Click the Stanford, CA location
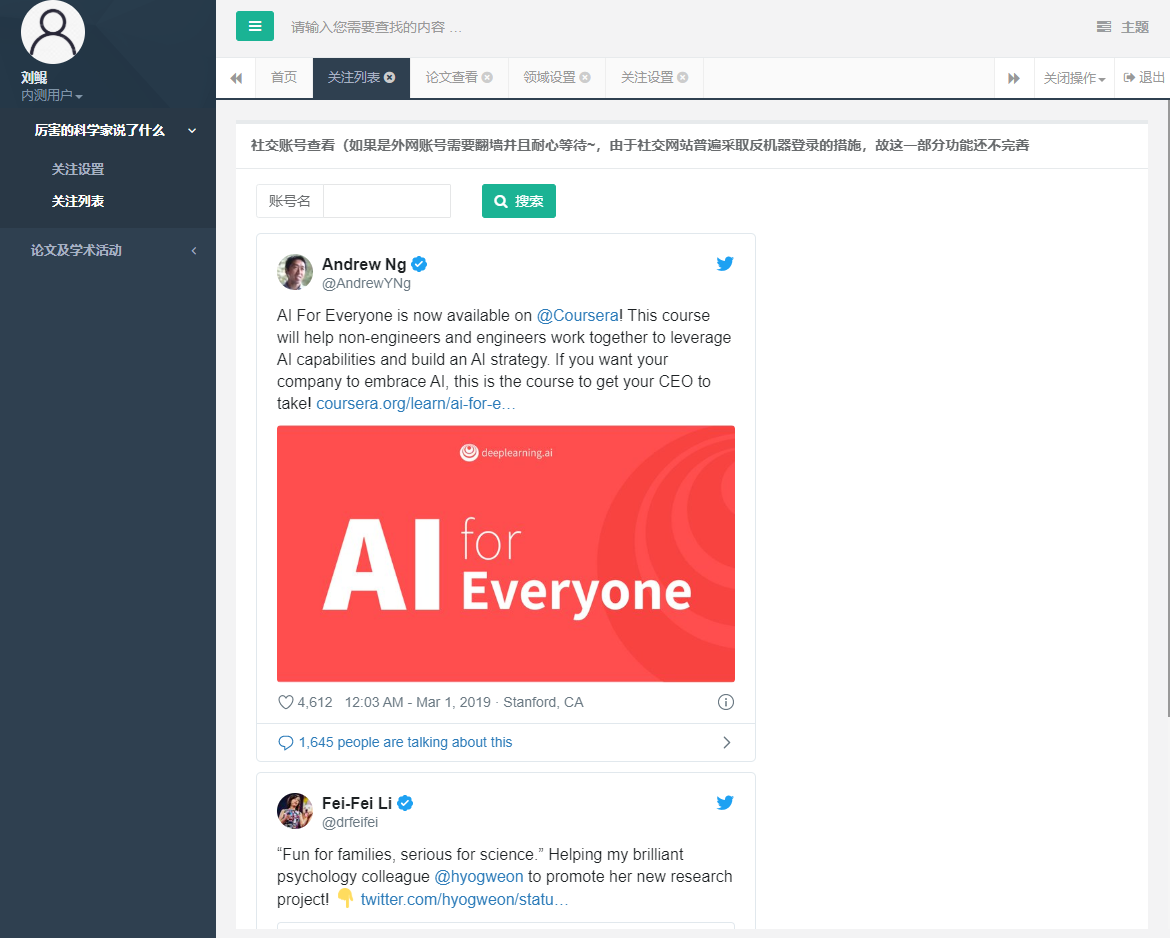 pyautogui.click(x=543, y=702)
